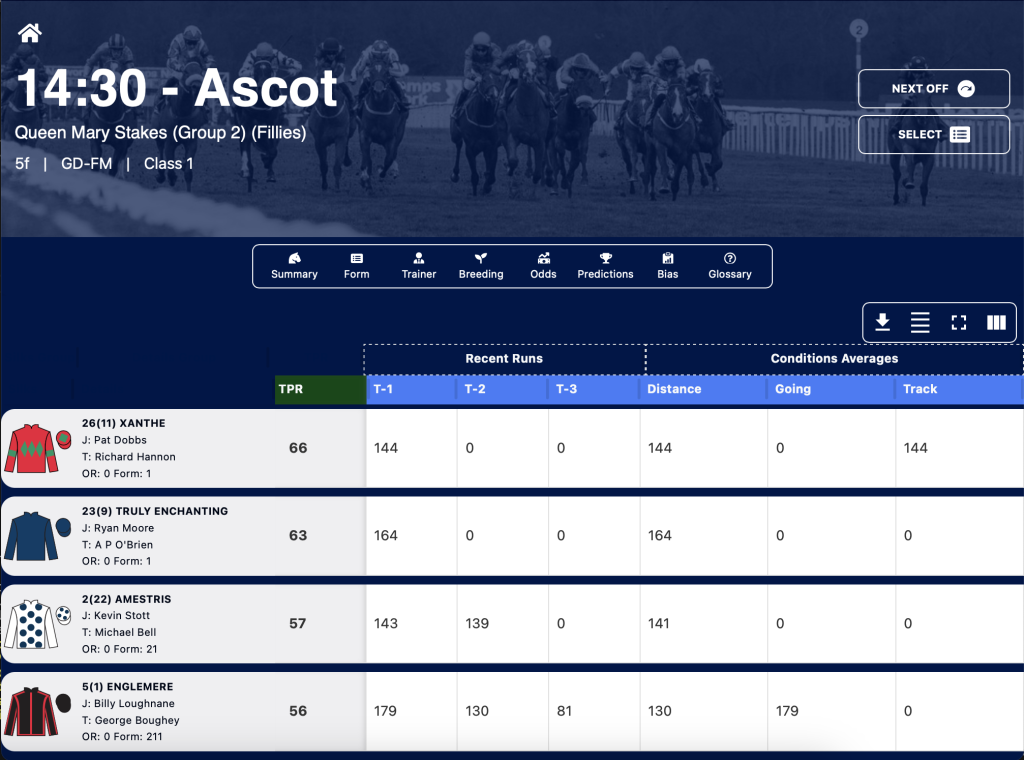Sort by the TPR column header
Image resolution: width=1024 pixels, height=760 pixels.
pyautogui.click(x=321, y=389)
